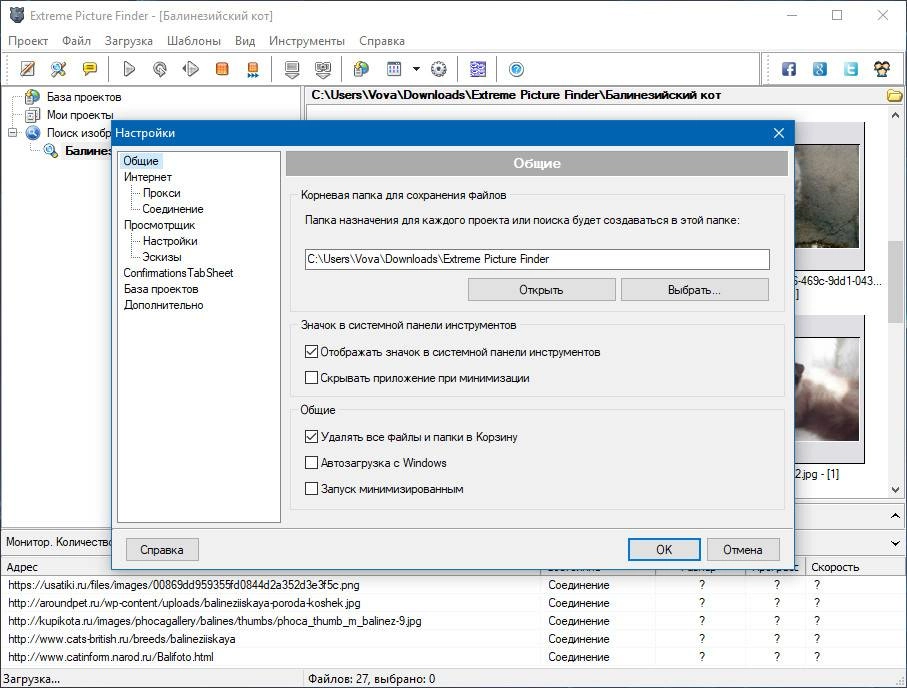Image resolution: width=907 pixels, height=688 pixels.
Task: Click the «Скорость» column header
Action: click(855, 567)
